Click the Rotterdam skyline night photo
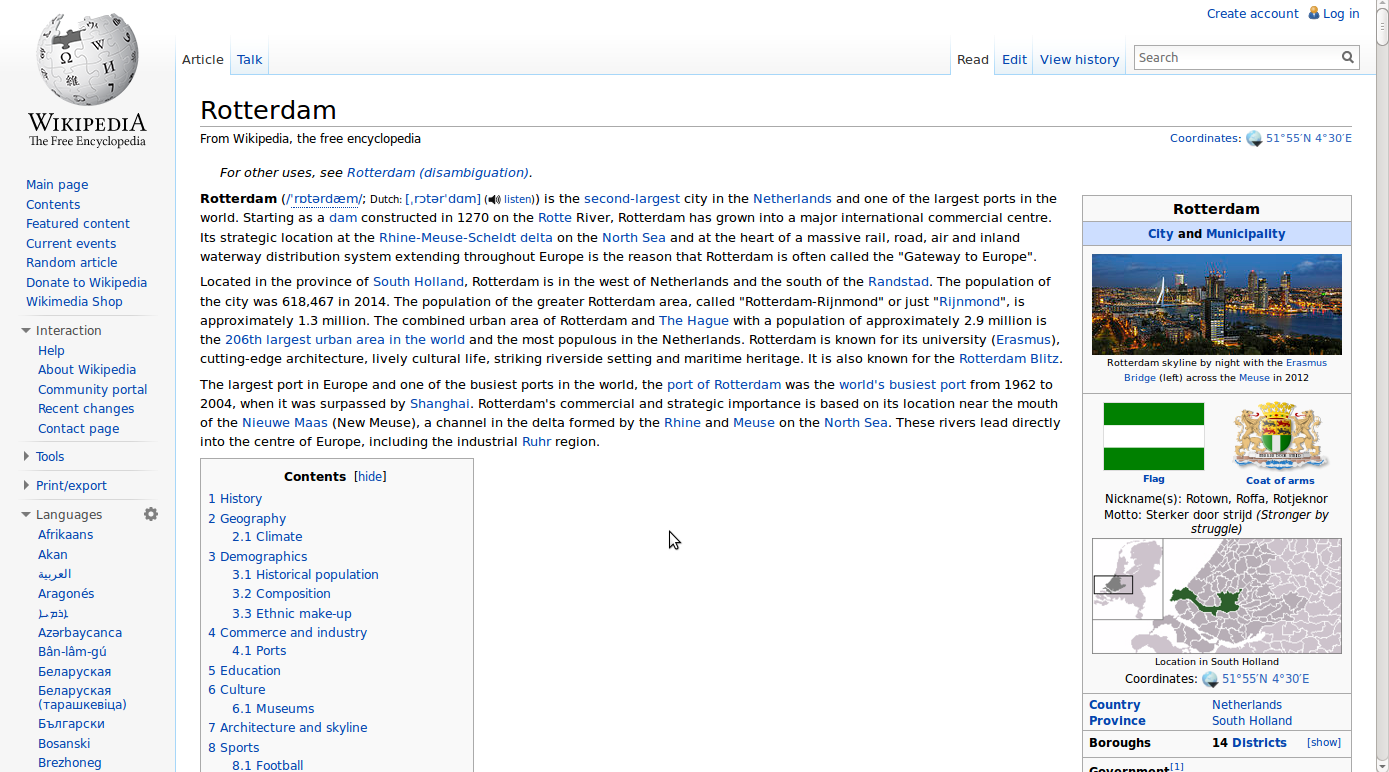Image resolution: width=1389 pixels, height=772 pixels. 1216,304
